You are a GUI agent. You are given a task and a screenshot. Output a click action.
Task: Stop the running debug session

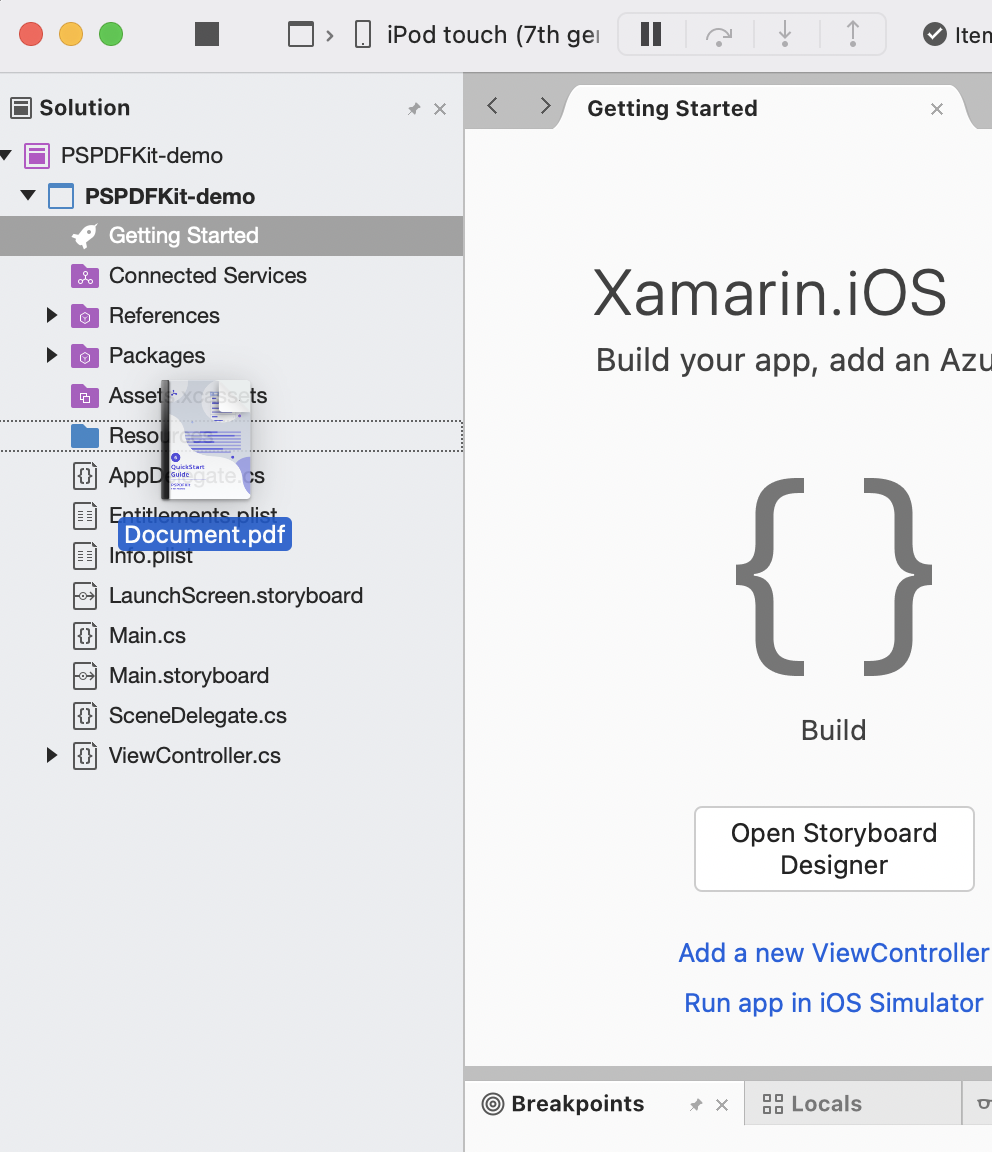click(x=207, y=34)
